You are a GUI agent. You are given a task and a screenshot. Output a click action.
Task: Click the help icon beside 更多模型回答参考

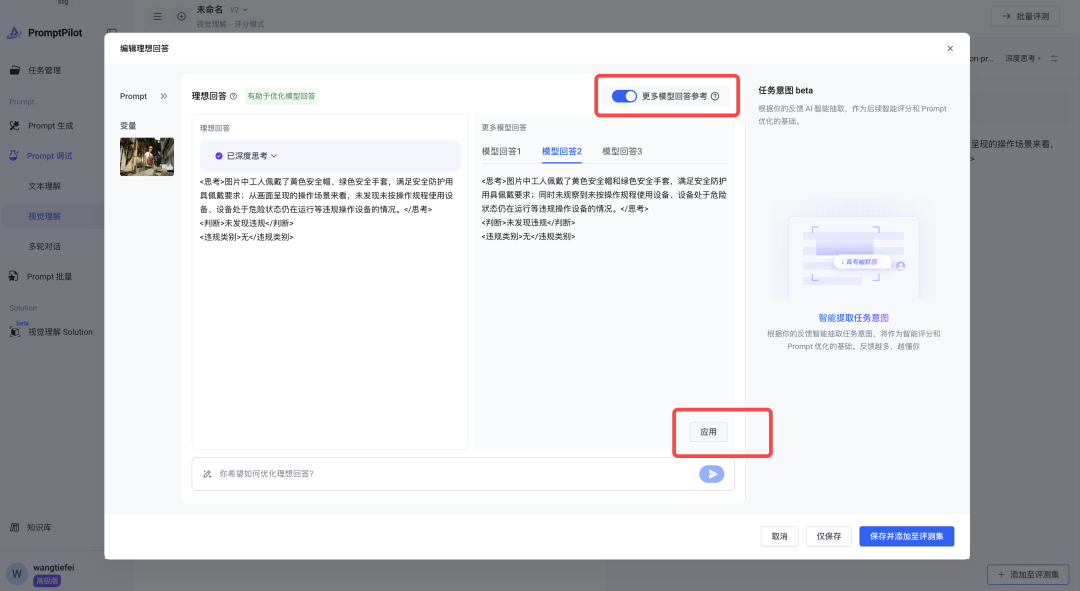[x=715, y=96]
